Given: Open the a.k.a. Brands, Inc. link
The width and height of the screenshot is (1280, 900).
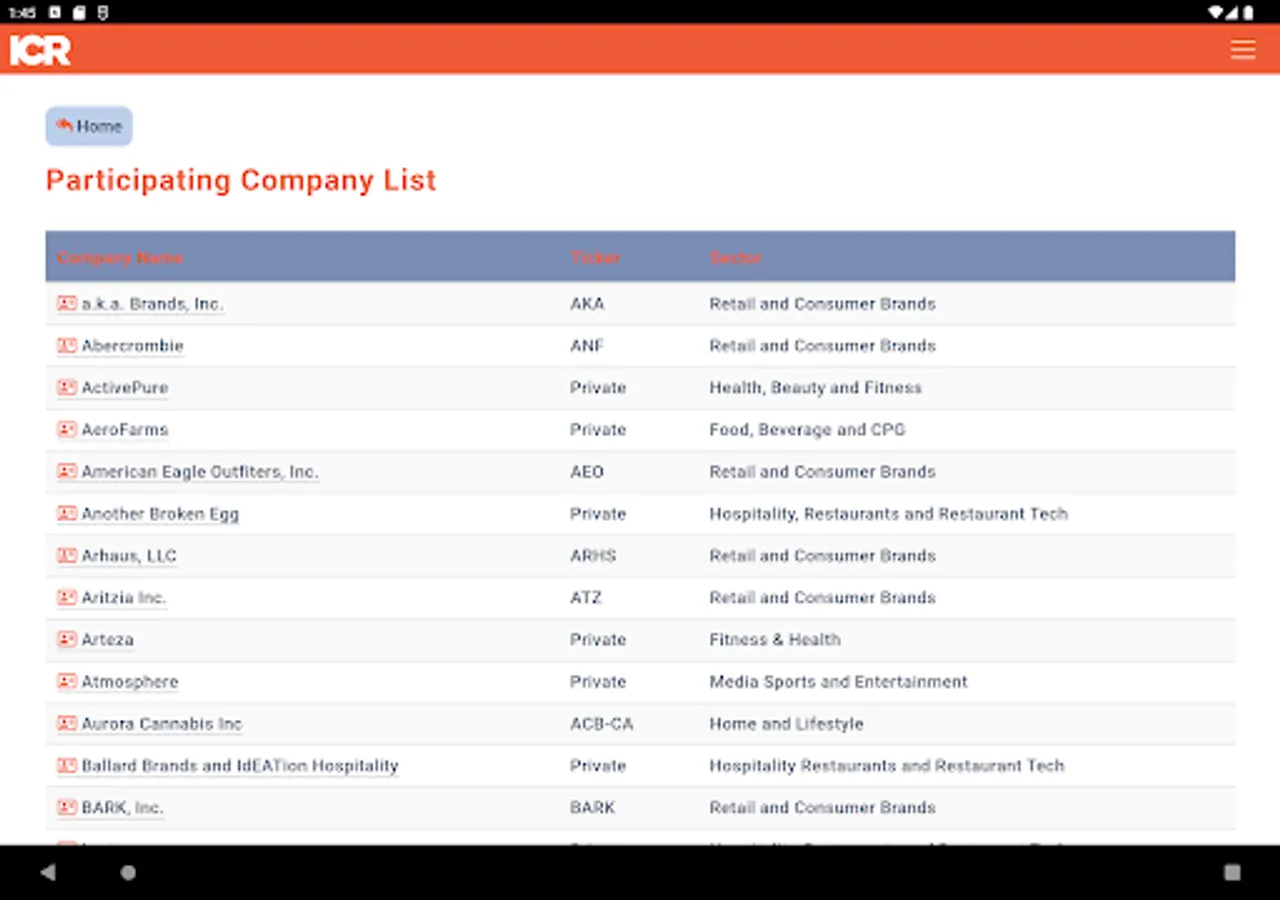Looking at the screenshot, I should pos(153,304).
